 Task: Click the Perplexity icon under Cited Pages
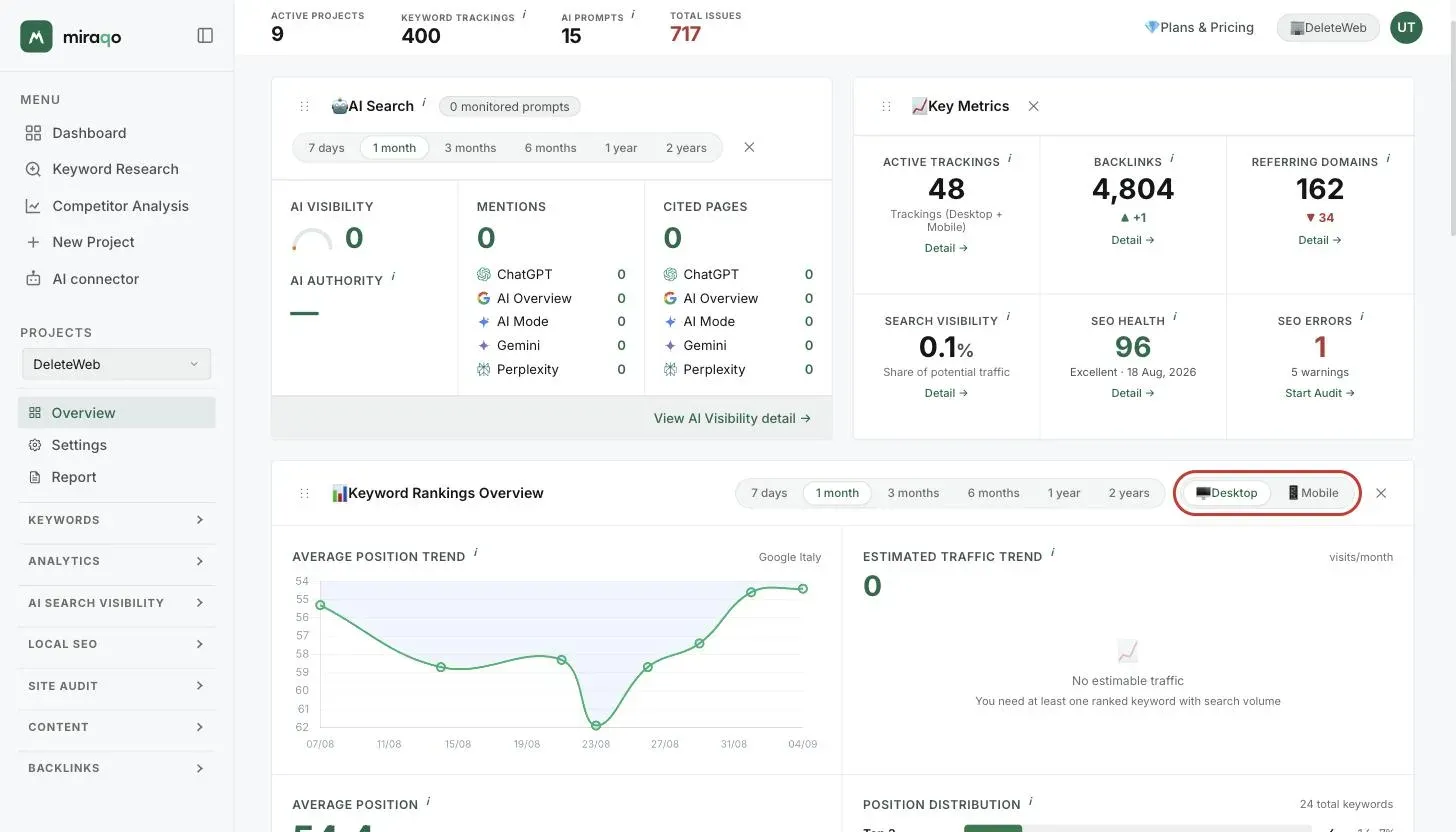[670, 369]
